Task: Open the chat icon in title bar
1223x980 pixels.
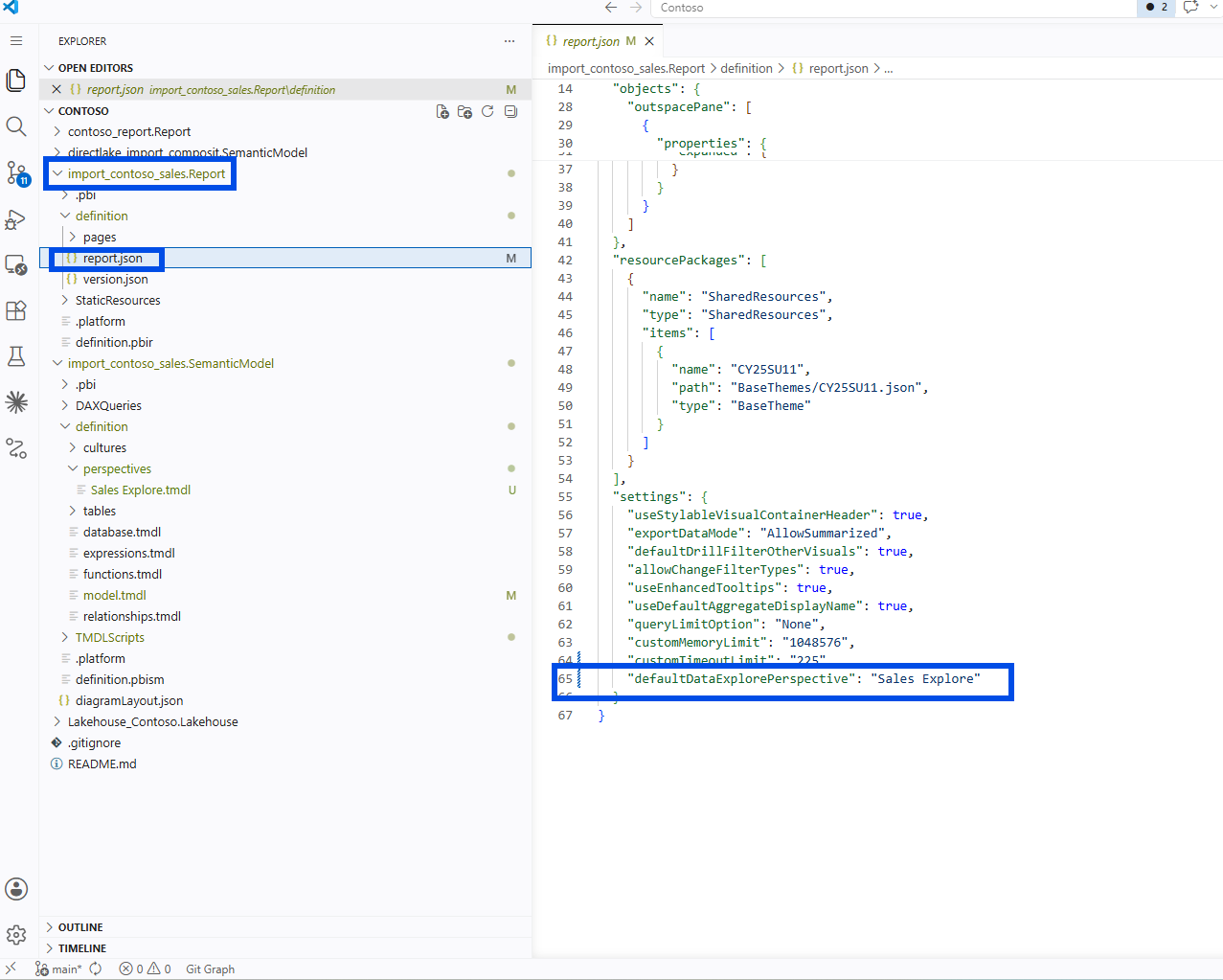Action: point(1190,8)
